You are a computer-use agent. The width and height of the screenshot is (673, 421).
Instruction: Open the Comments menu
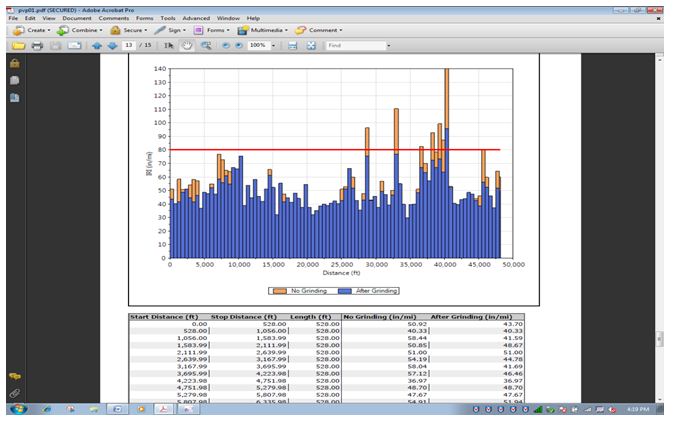click(114, 18)
